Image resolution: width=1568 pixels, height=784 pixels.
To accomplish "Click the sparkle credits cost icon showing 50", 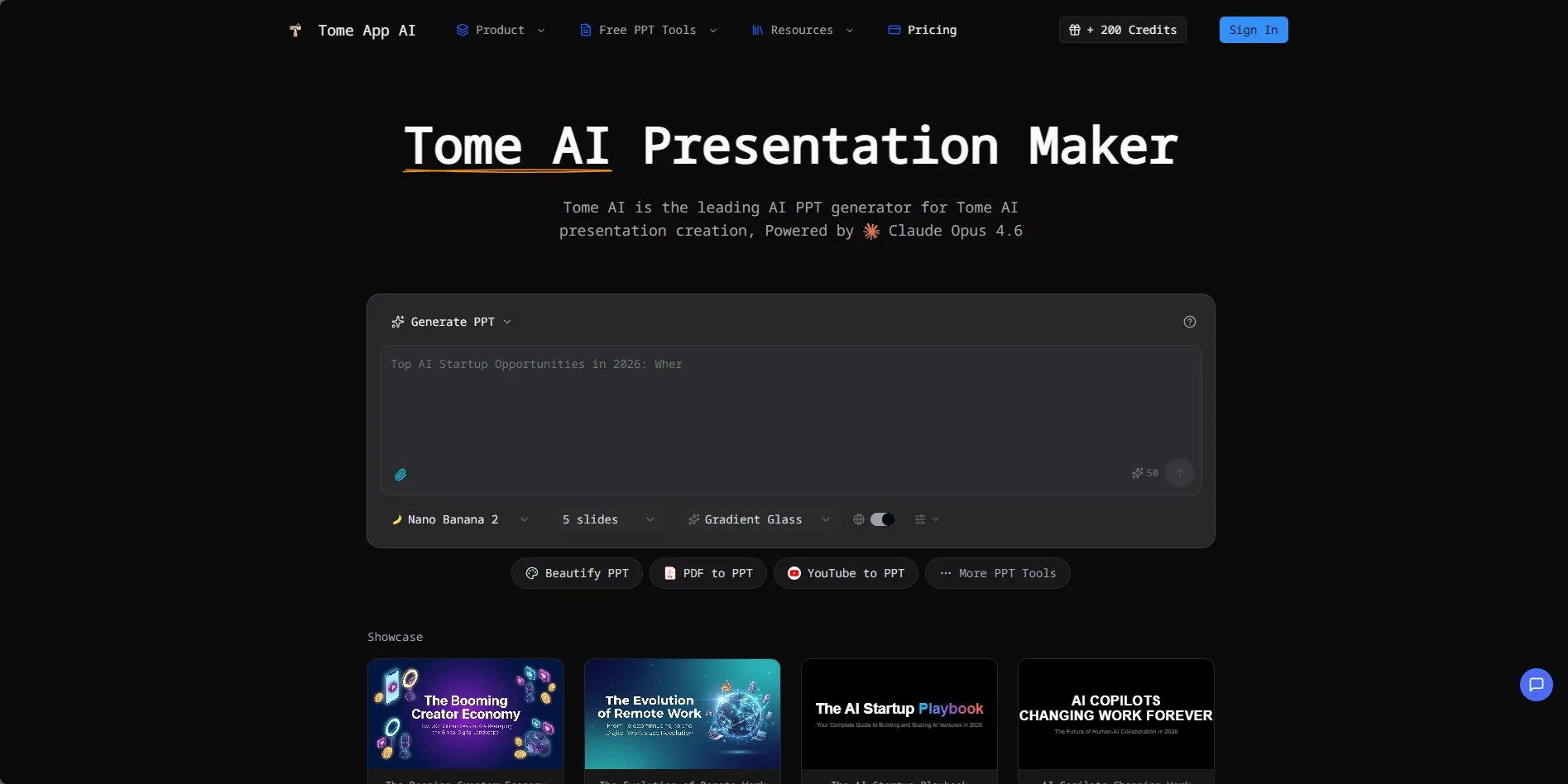I will point(1138,473).
